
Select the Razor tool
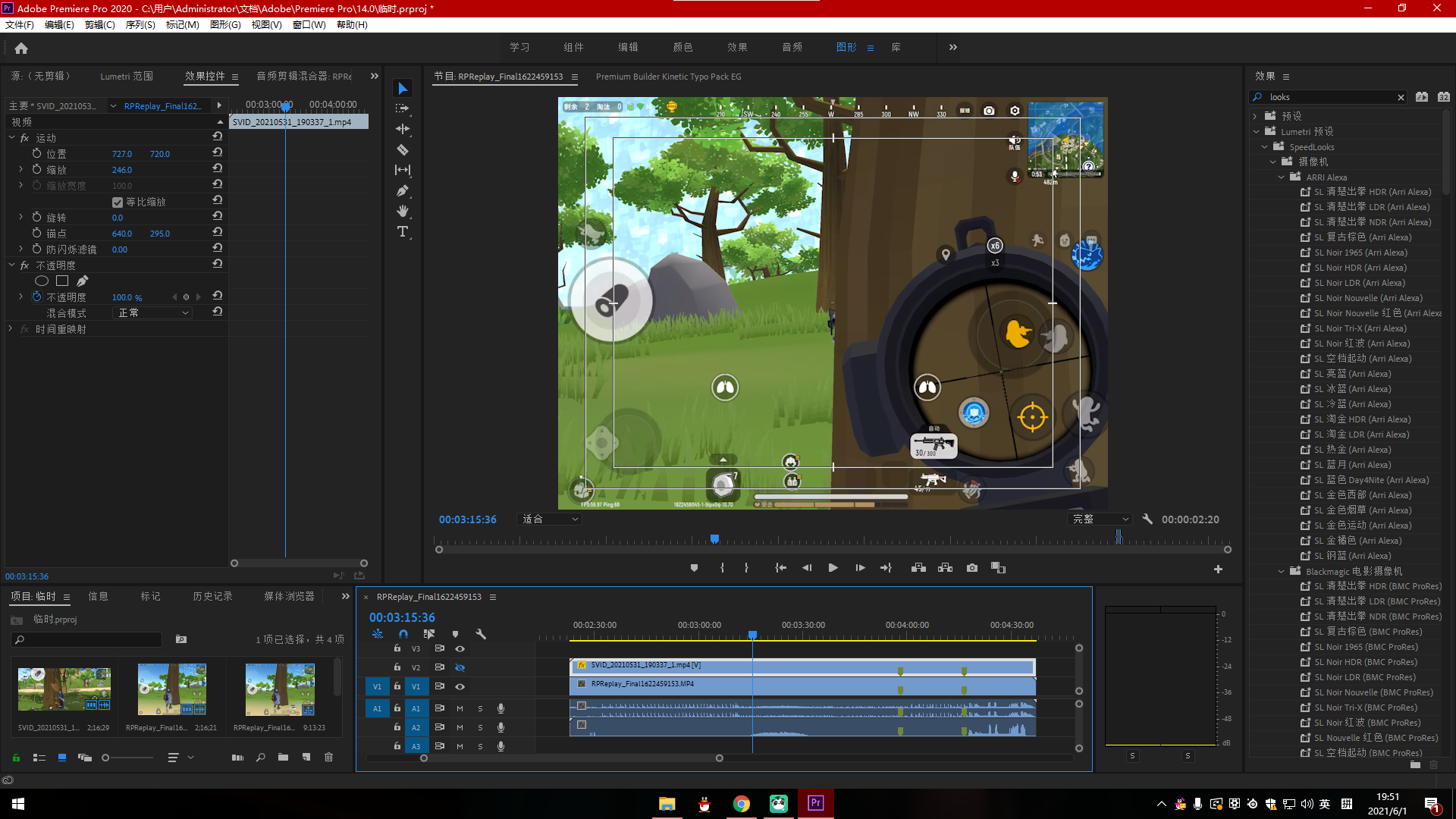(x=403, y=149)
